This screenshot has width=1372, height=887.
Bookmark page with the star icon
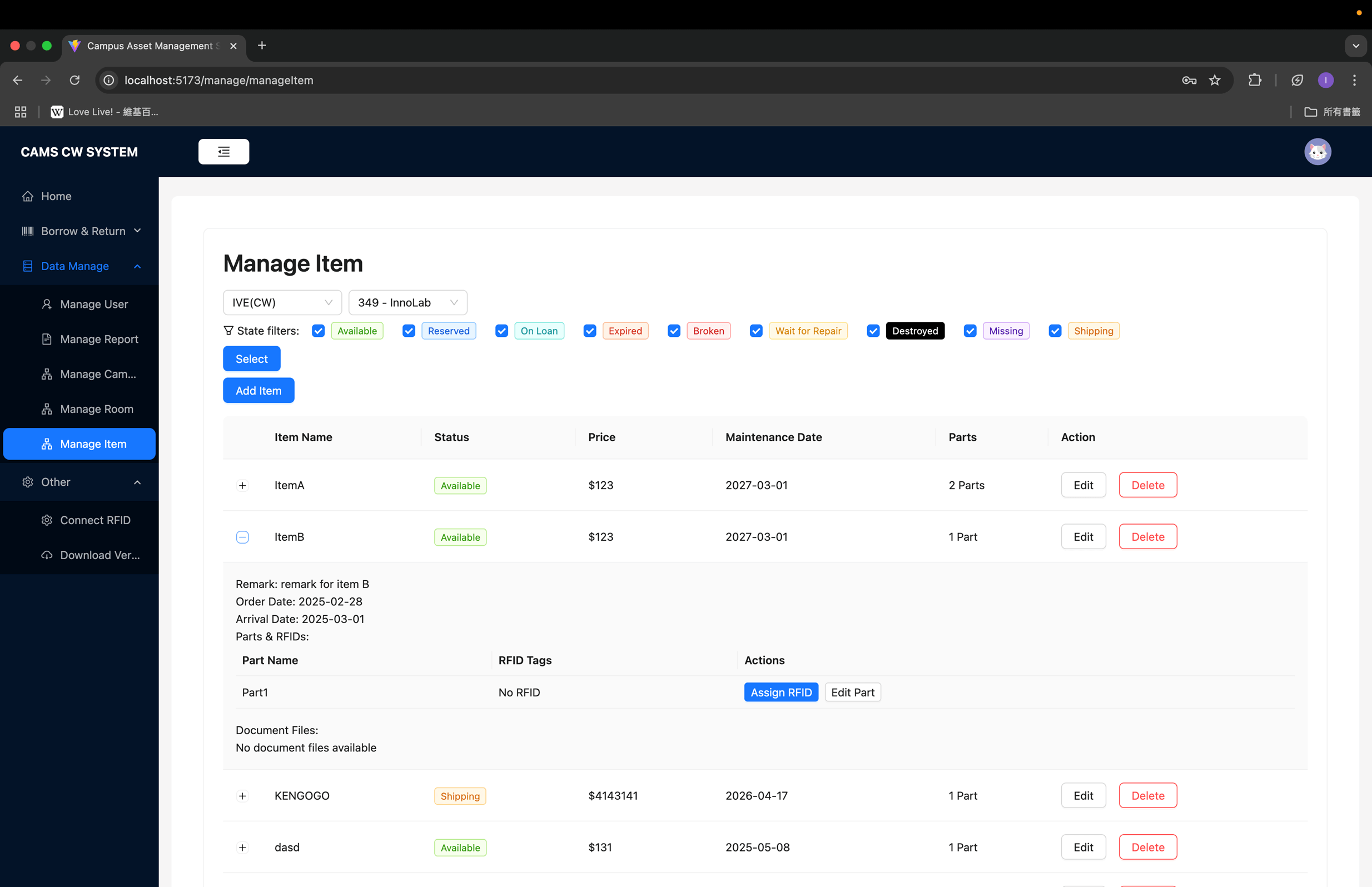[x=1214, y=80]
